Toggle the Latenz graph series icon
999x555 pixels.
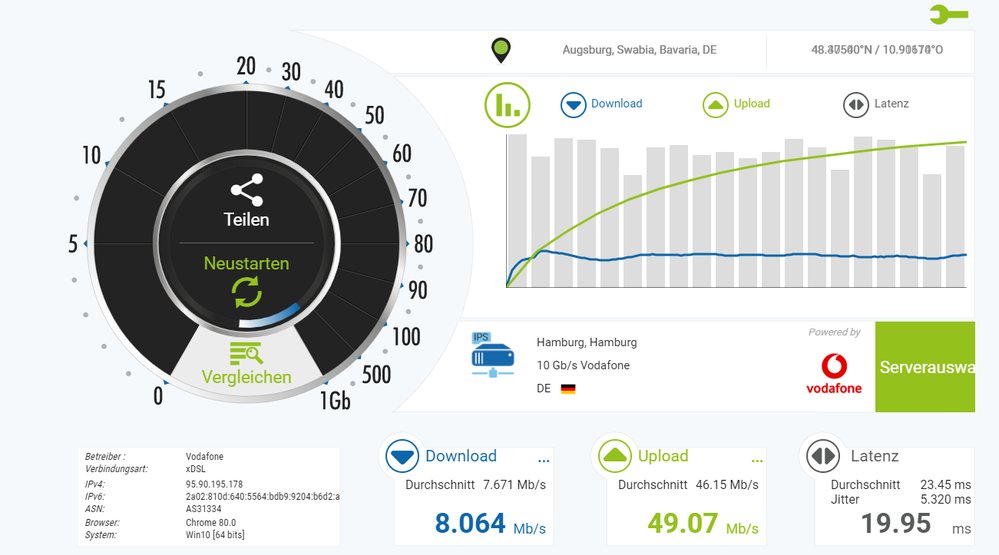(x=856, y=105)
